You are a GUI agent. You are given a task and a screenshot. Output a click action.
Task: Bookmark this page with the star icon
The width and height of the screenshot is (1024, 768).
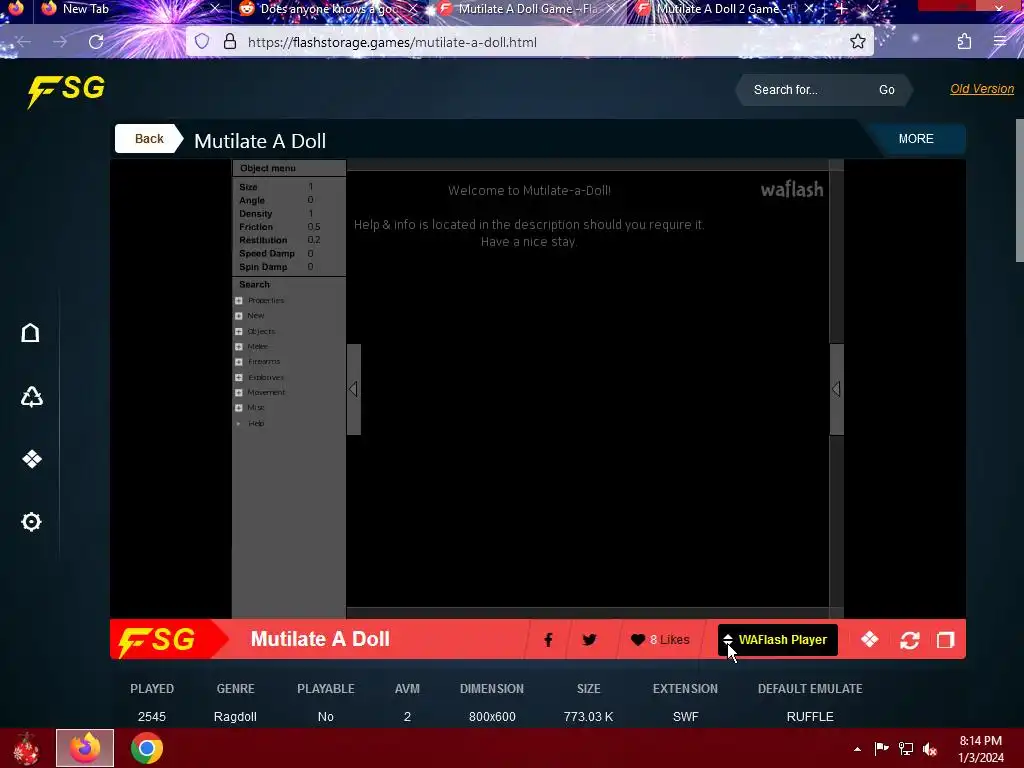click(857, 42)
